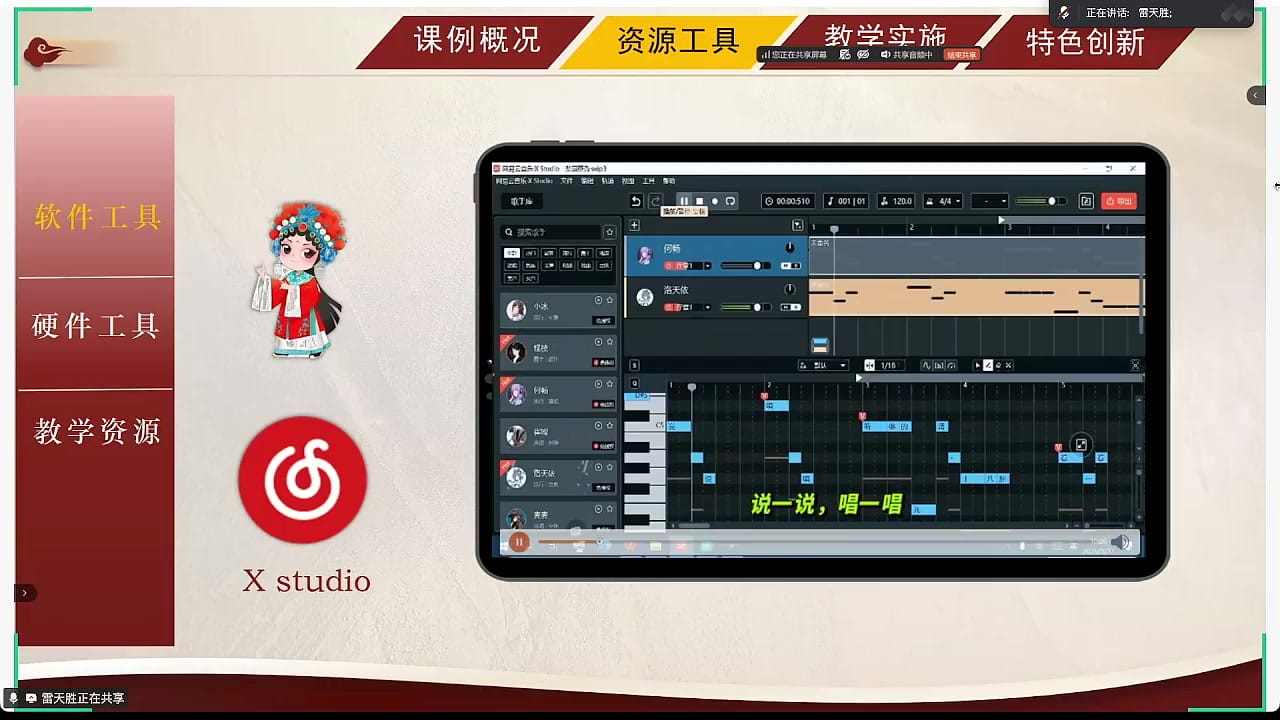Pause playback in the X Studio transport
The image size is (1280, 720).
[684, 201]
